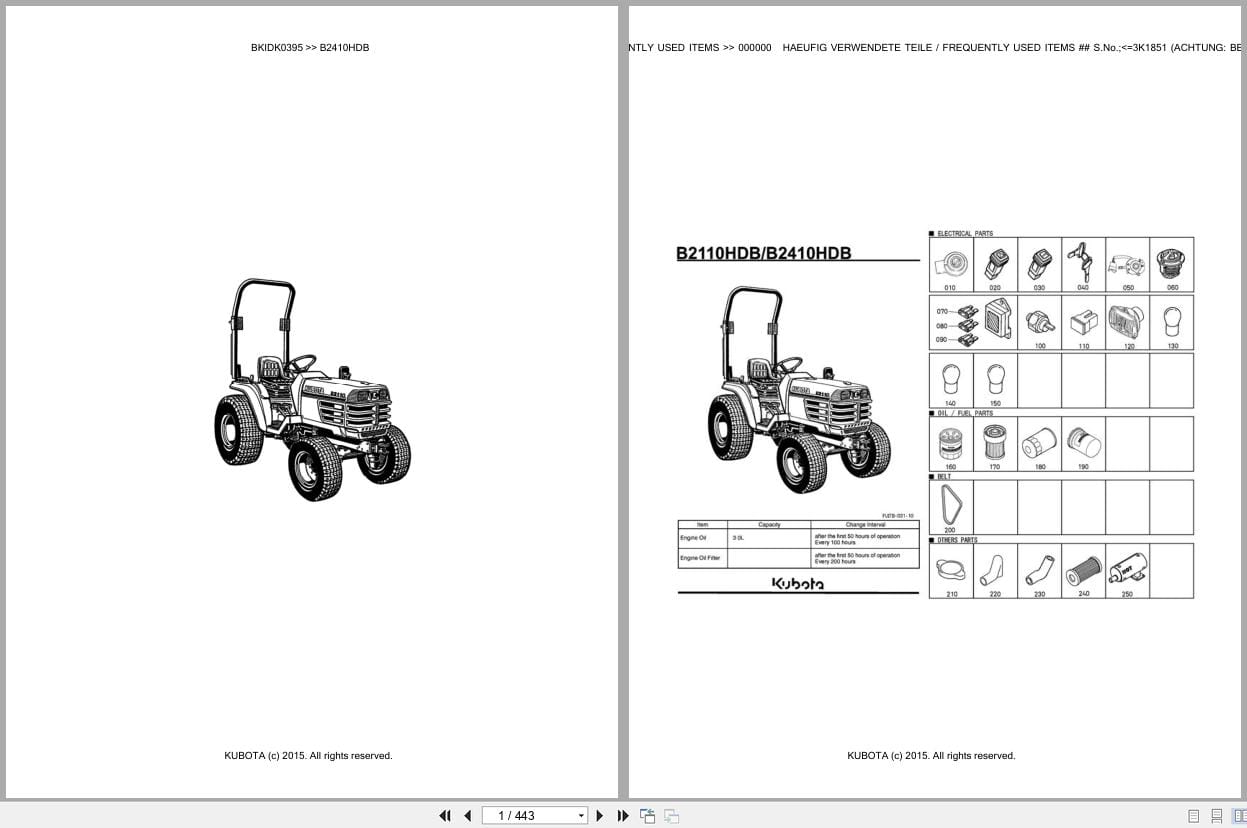The image size is (1247, 828).
Task: Click part 110 image
Action: pyautogui.click(x=1083, y=324)
